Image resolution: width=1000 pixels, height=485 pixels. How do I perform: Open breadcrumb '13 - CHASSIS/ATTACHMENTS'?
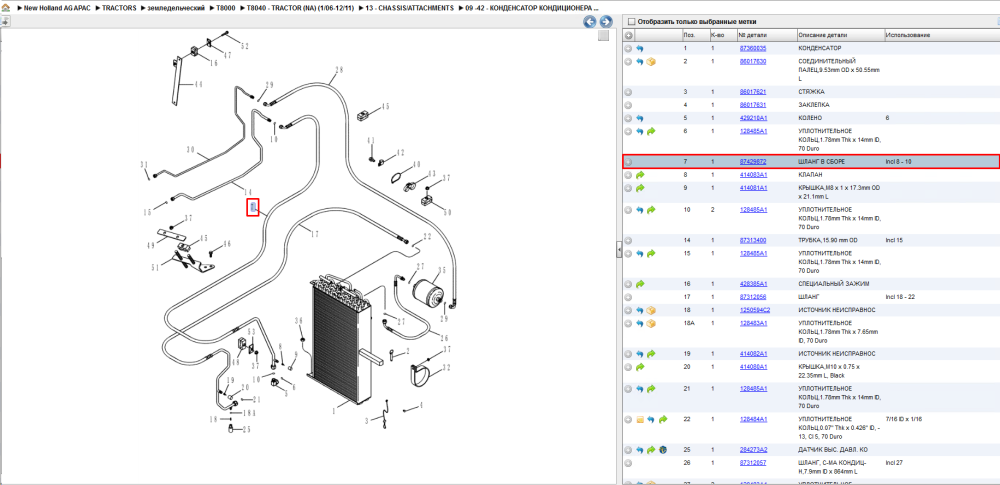(409, 8)
